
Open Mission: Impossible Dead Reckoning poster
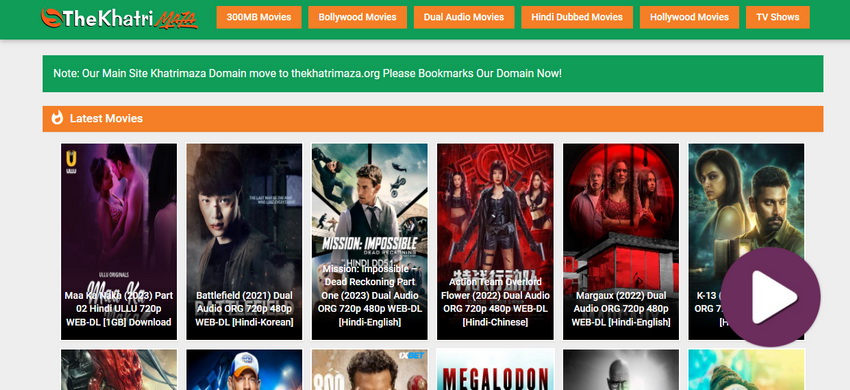(370, 241)
